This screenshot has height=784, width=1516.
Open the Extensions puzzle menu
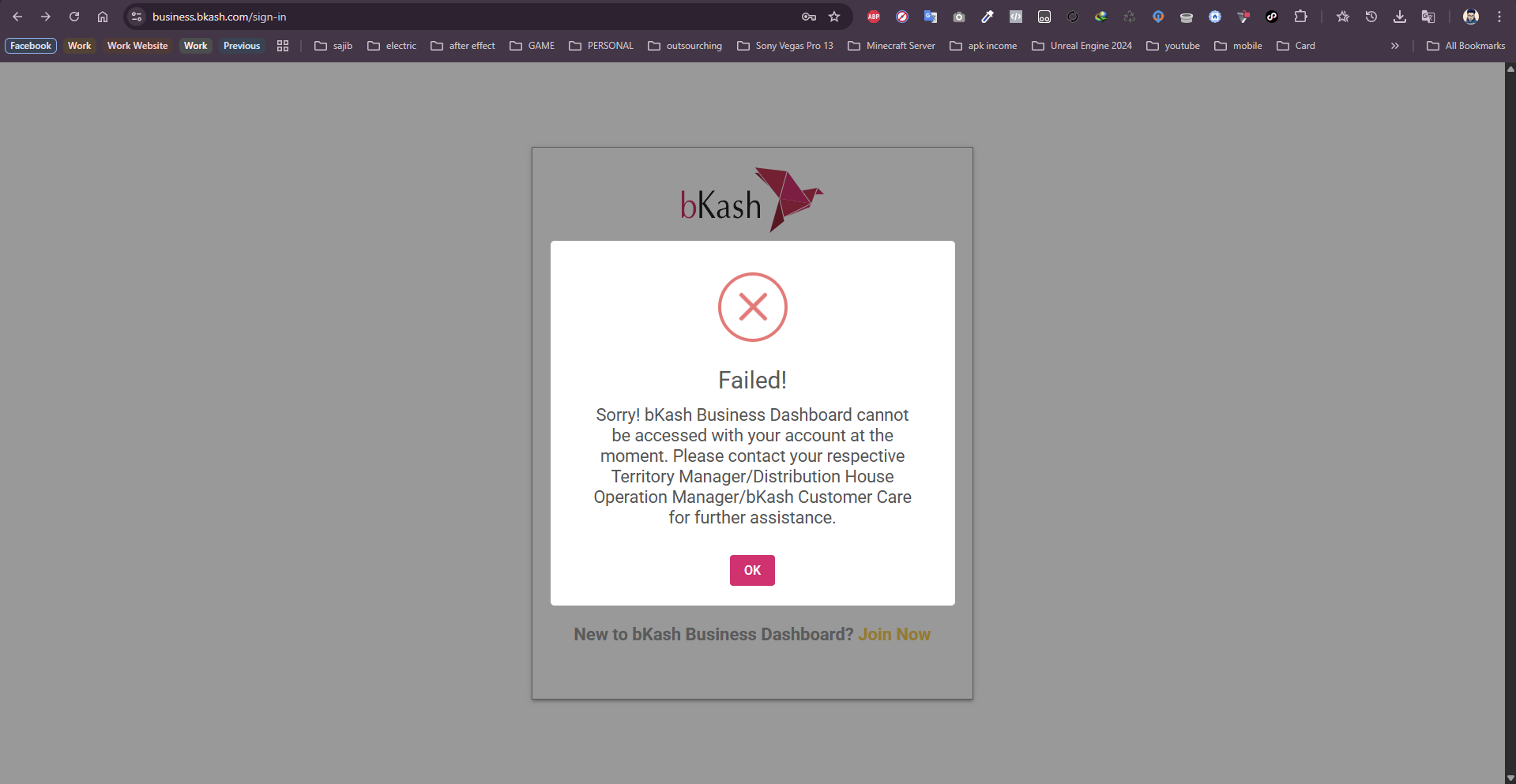[x=1300, y=17]
